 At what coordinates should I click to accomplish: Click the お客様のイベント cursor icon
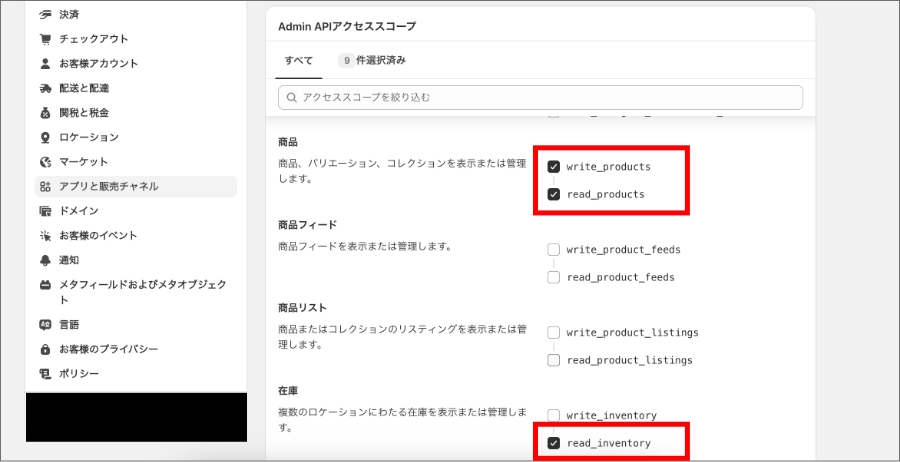45,236
